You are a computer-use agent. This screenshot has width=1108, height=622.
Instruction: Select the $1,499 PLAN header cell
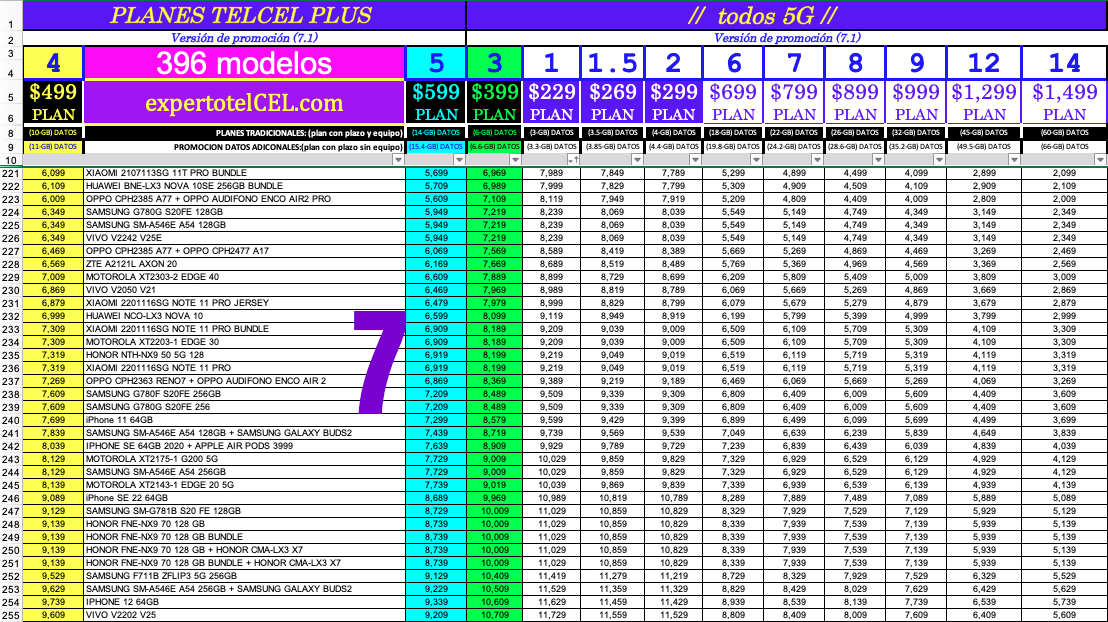click(x=1065, y=102)
